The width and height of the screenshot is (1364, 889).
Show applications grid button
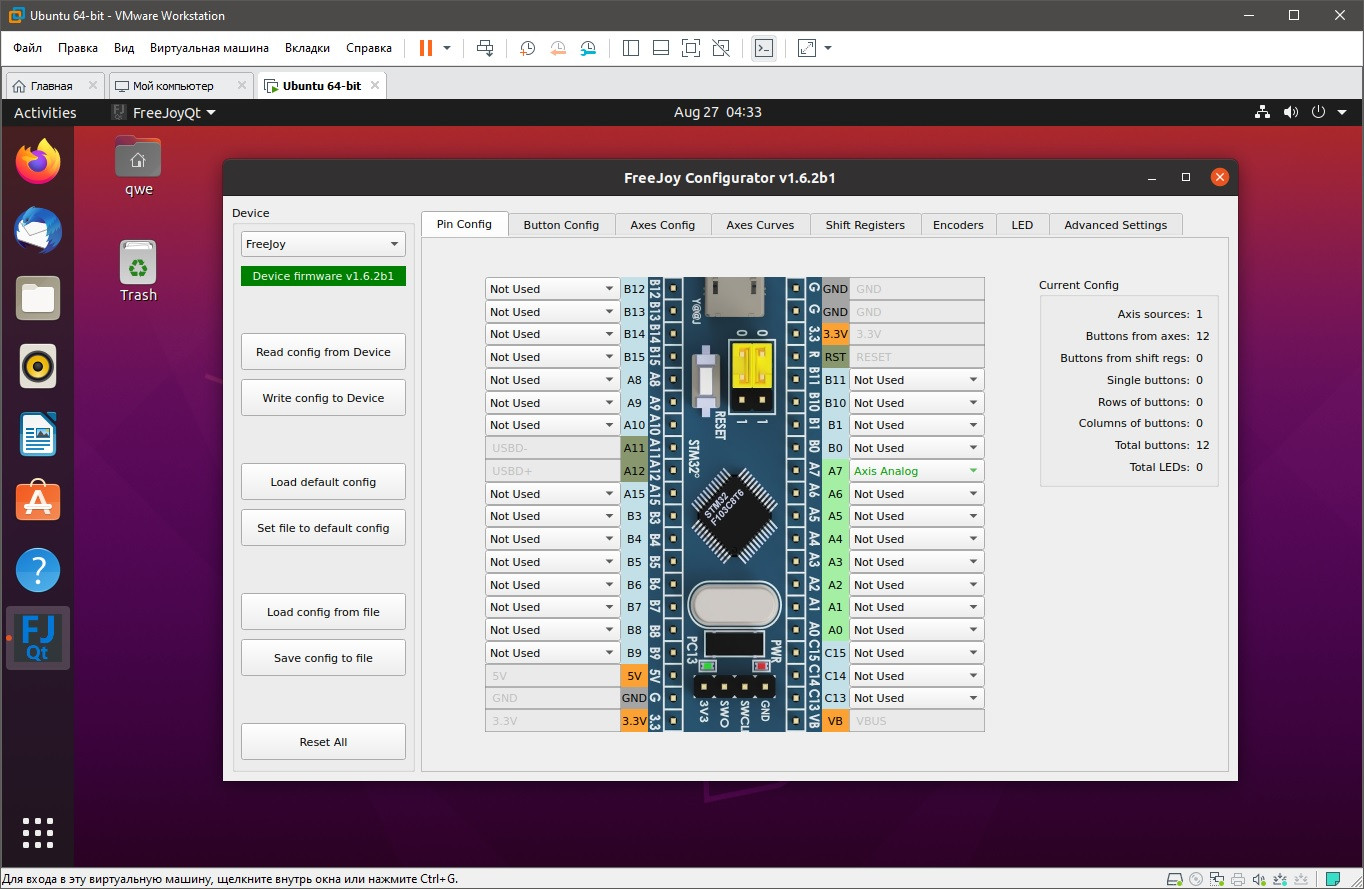pos(38,832)
